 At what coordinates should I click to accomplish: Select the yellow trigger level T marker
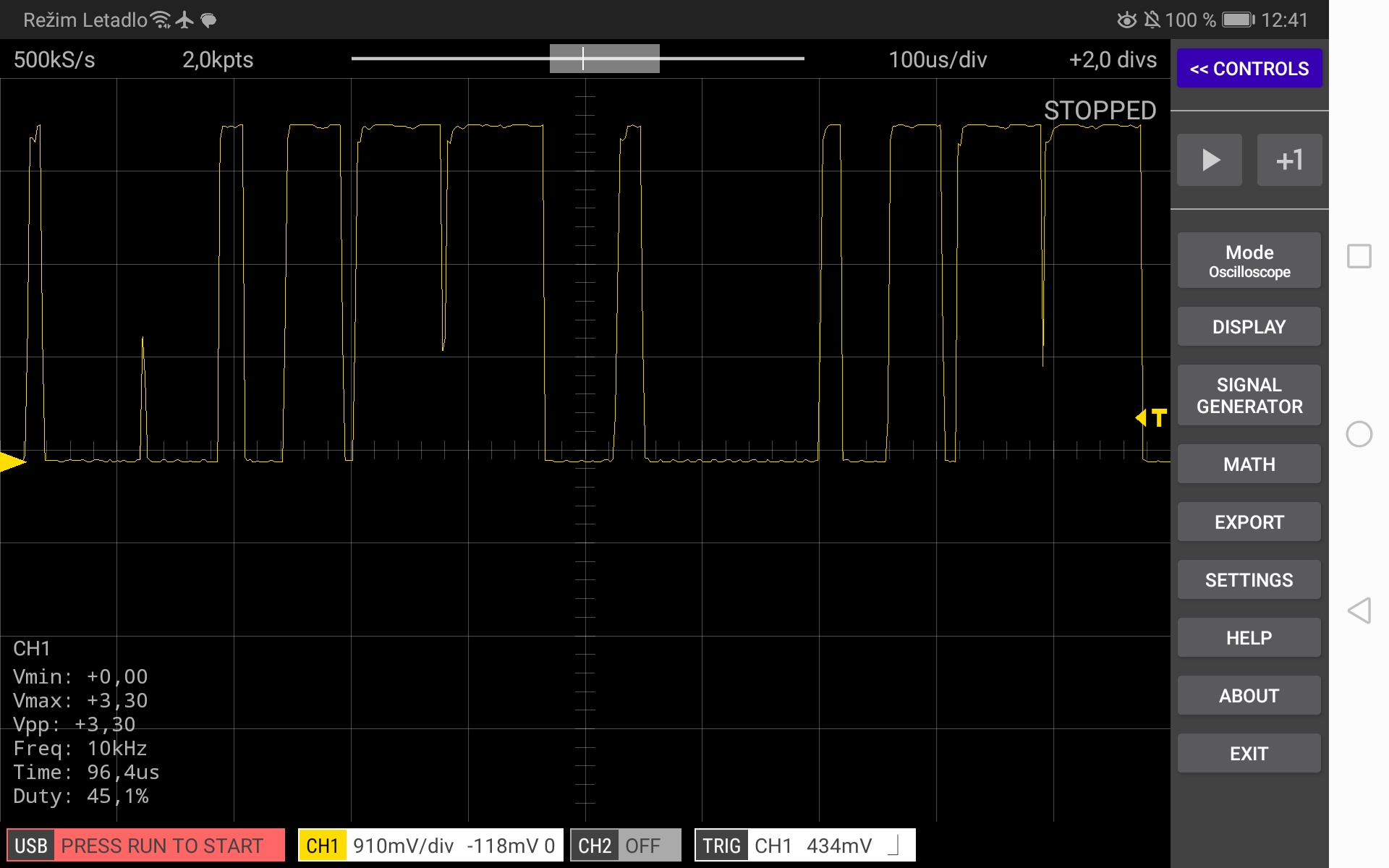click(x=1152, y=417)
